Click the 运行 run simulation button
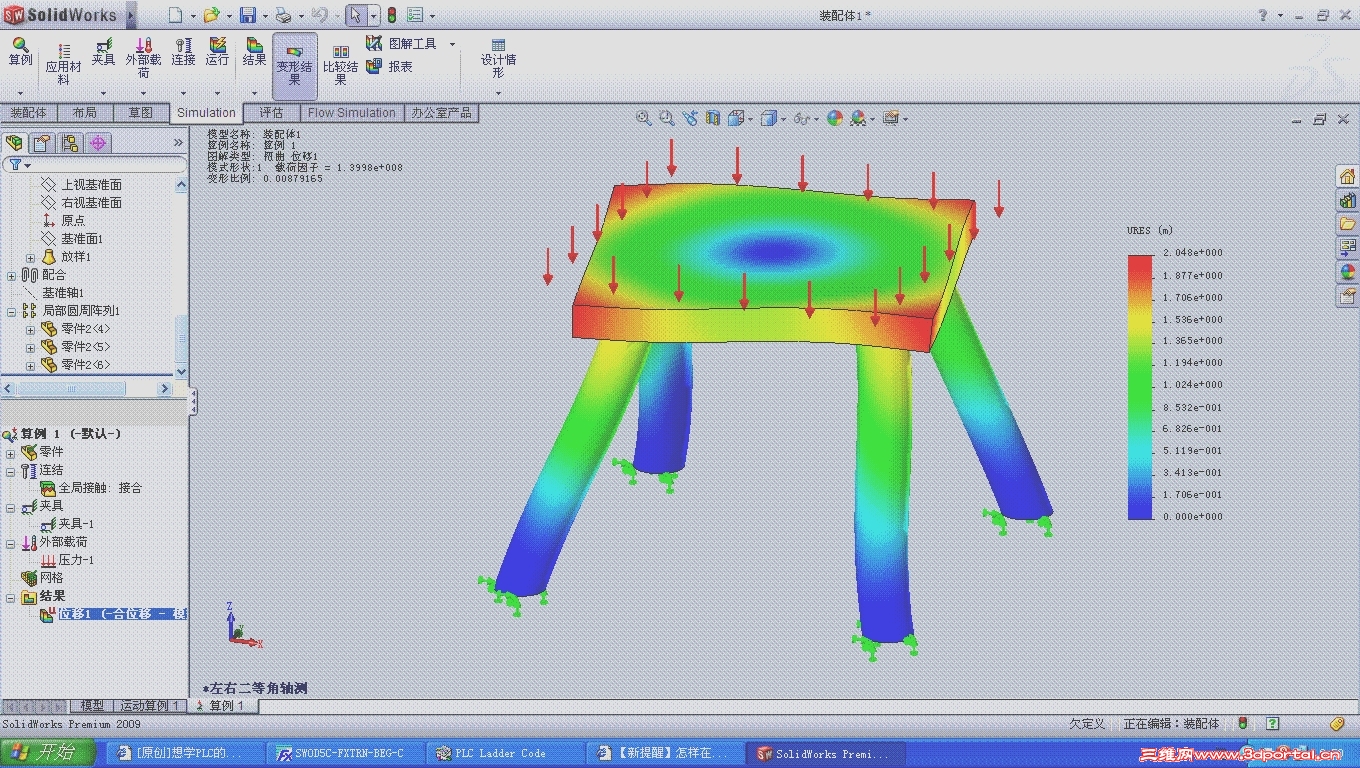The image size is (1360, 768). pyautogui.click(x=217, y=53)
